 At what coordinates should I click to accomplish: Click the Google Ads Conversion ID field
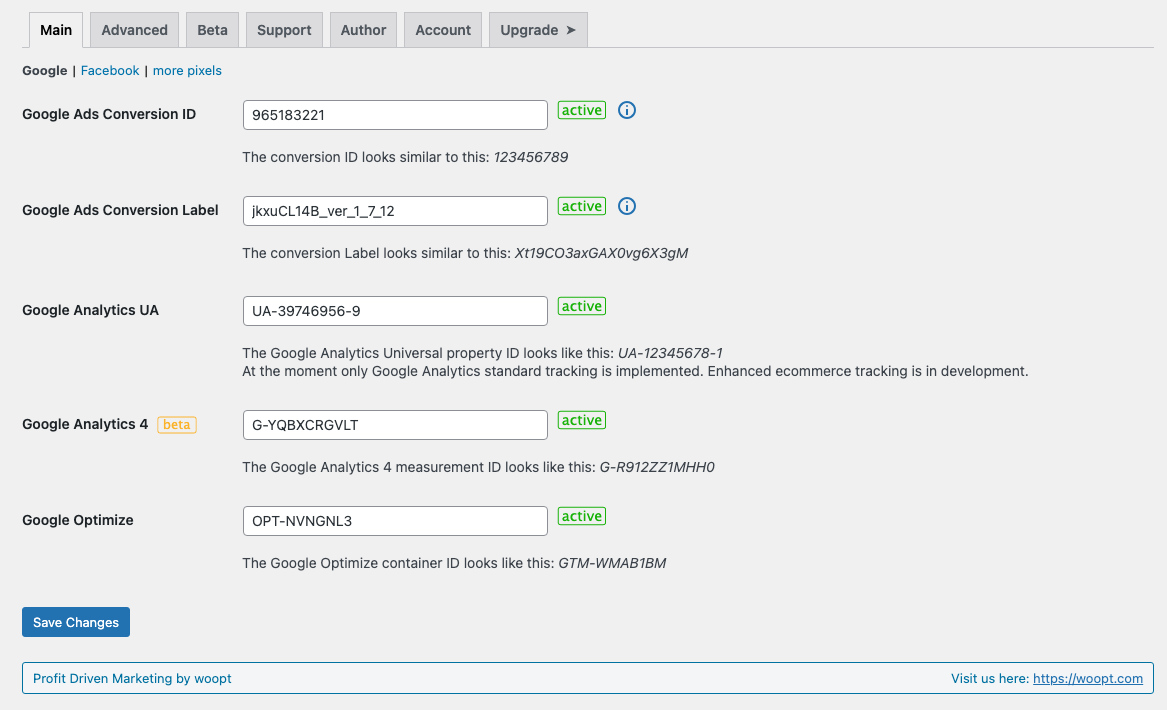coord(394,114)
